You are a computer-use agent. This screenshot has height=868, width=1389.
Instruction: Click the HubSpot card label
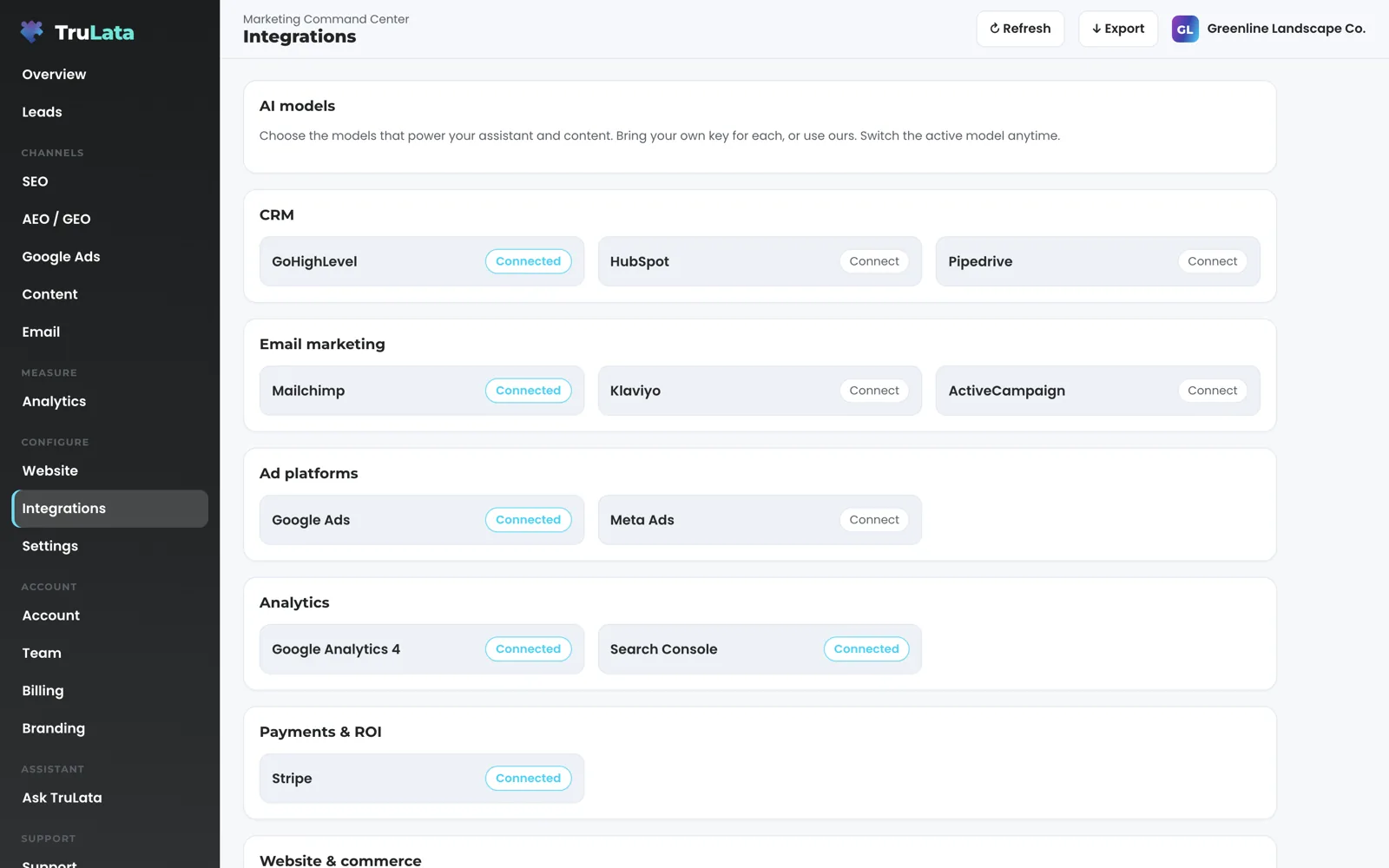click(x=639, y=261)
